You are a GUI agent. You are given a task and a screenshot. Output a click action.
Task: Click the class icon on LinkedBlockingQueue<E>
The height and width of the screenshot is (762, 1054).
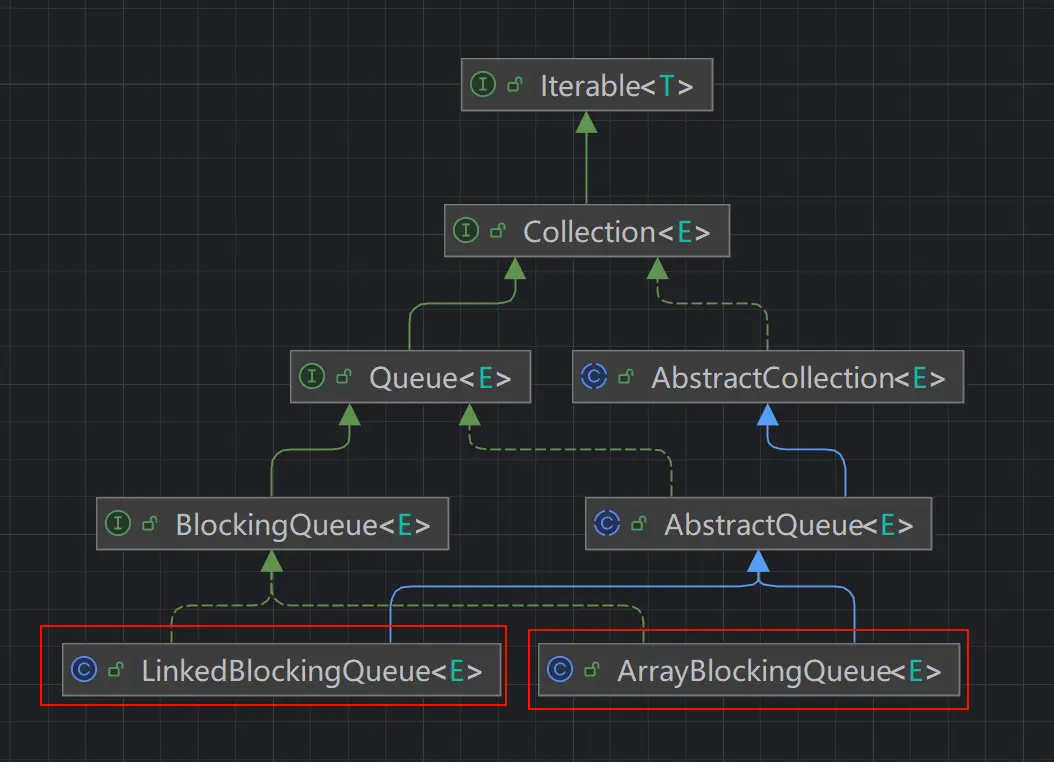point(84,669)
